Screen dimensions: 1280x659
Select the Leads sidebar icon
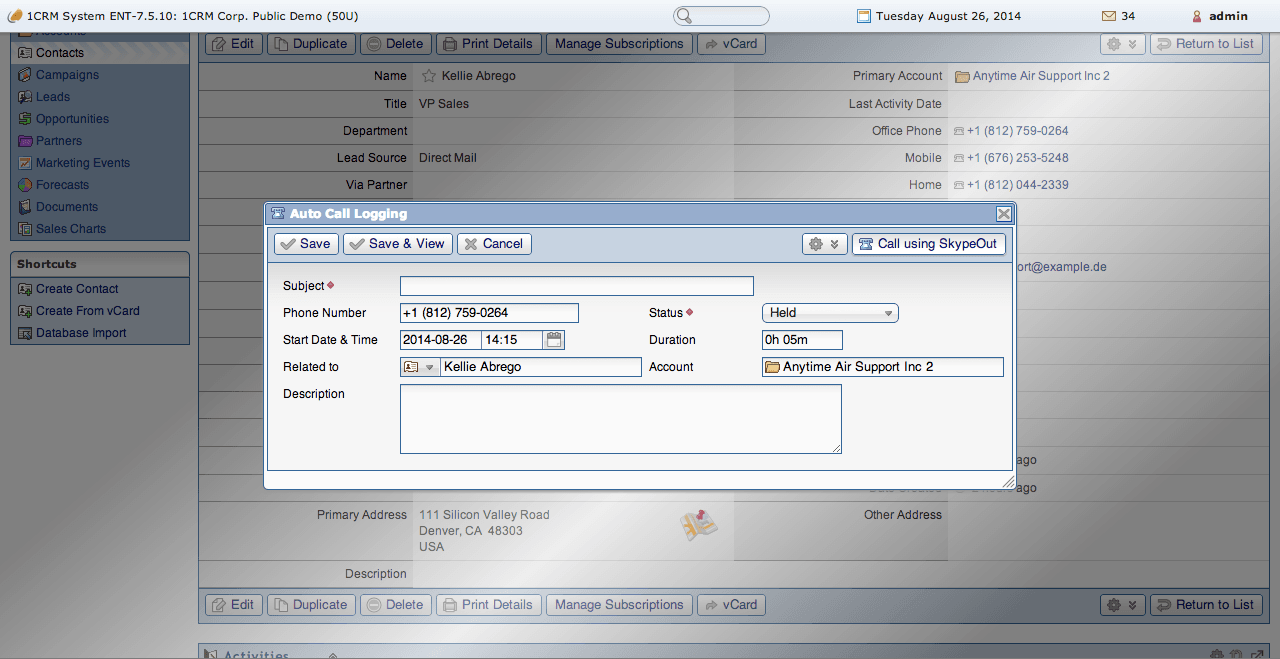coord(24,96)
